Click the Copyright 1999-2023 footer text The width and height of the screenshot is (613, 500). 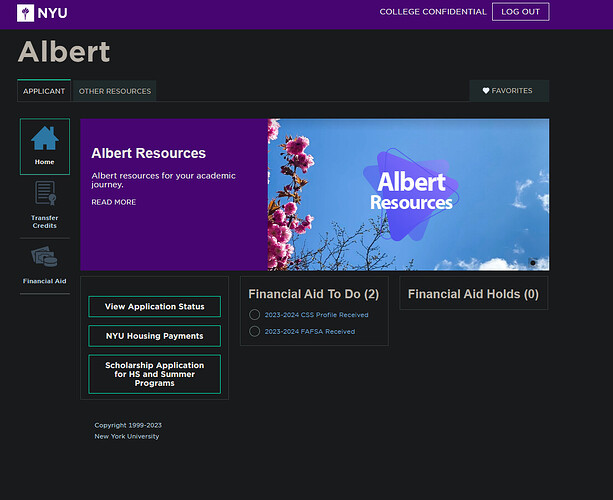[128, 425]
